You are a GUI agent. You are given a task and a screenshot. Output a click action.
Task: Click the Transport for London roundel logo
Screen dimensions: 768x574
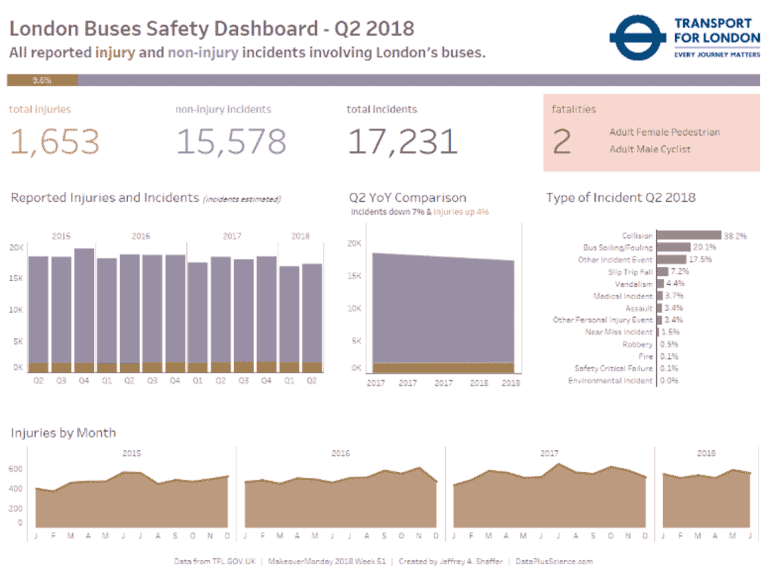tap(637, 38)
